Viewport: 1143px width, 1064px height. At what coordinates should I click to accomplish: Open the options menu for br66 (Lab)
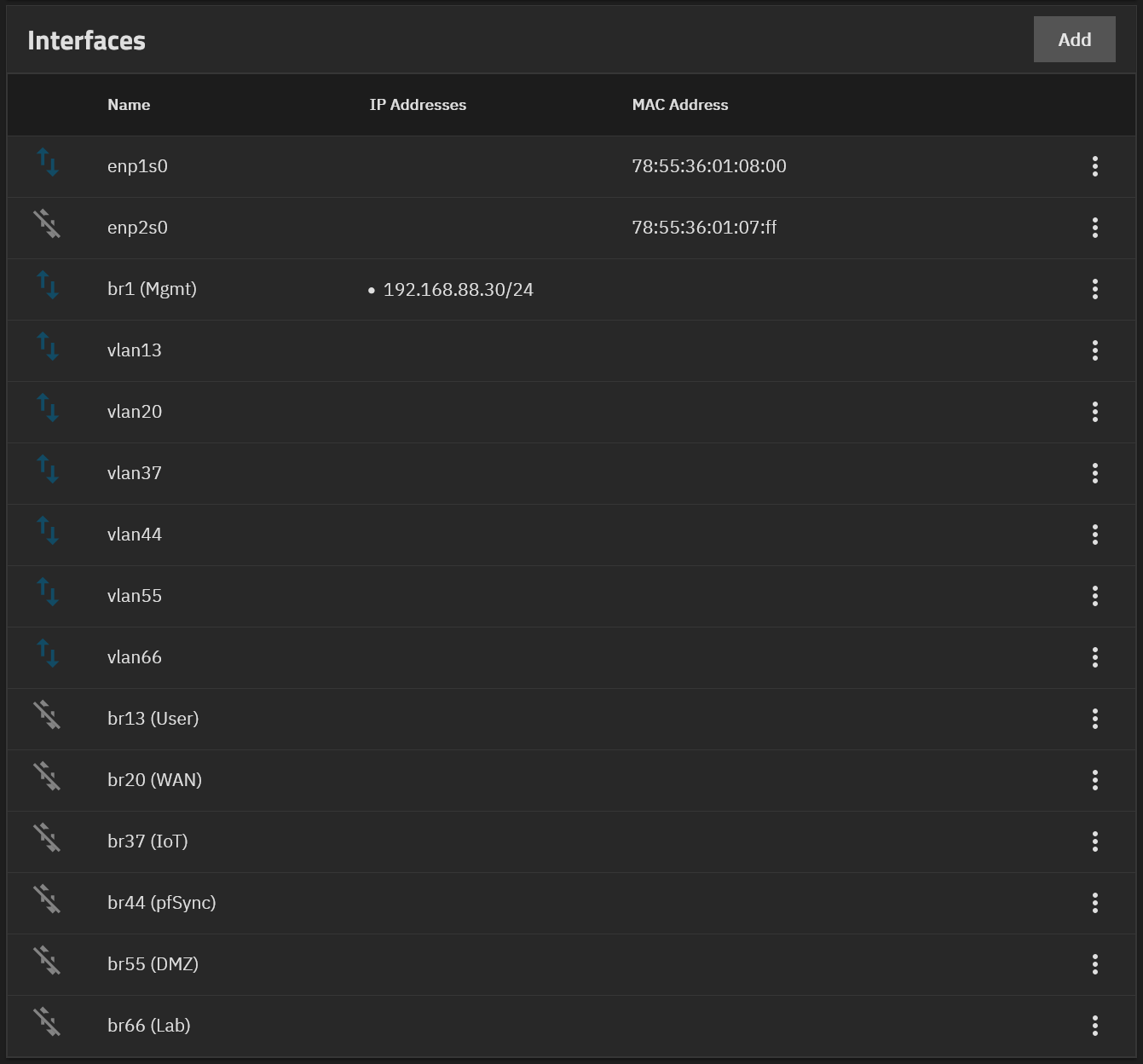(1094, 1026)
